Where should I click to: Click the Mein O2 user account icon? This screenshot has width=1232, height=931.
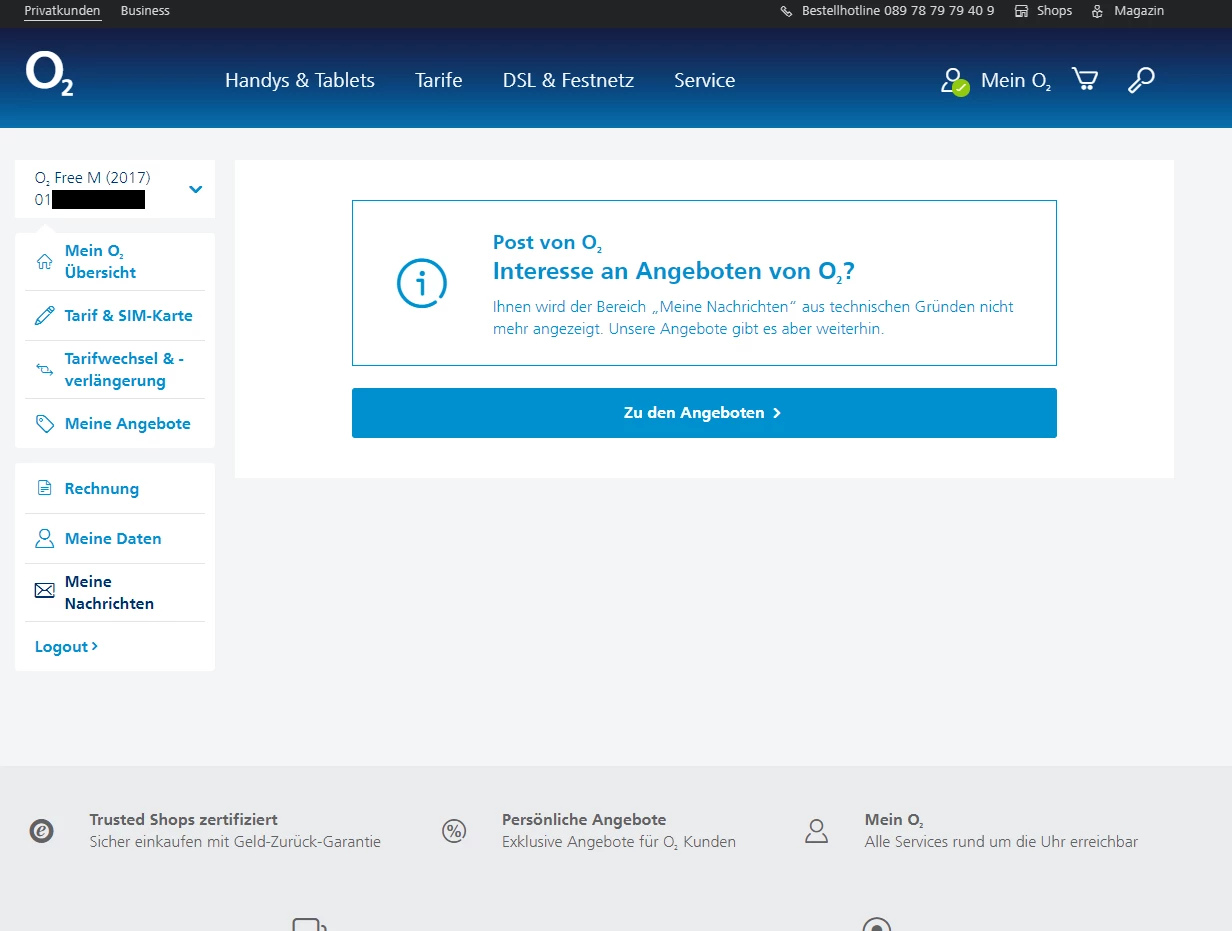954,81
